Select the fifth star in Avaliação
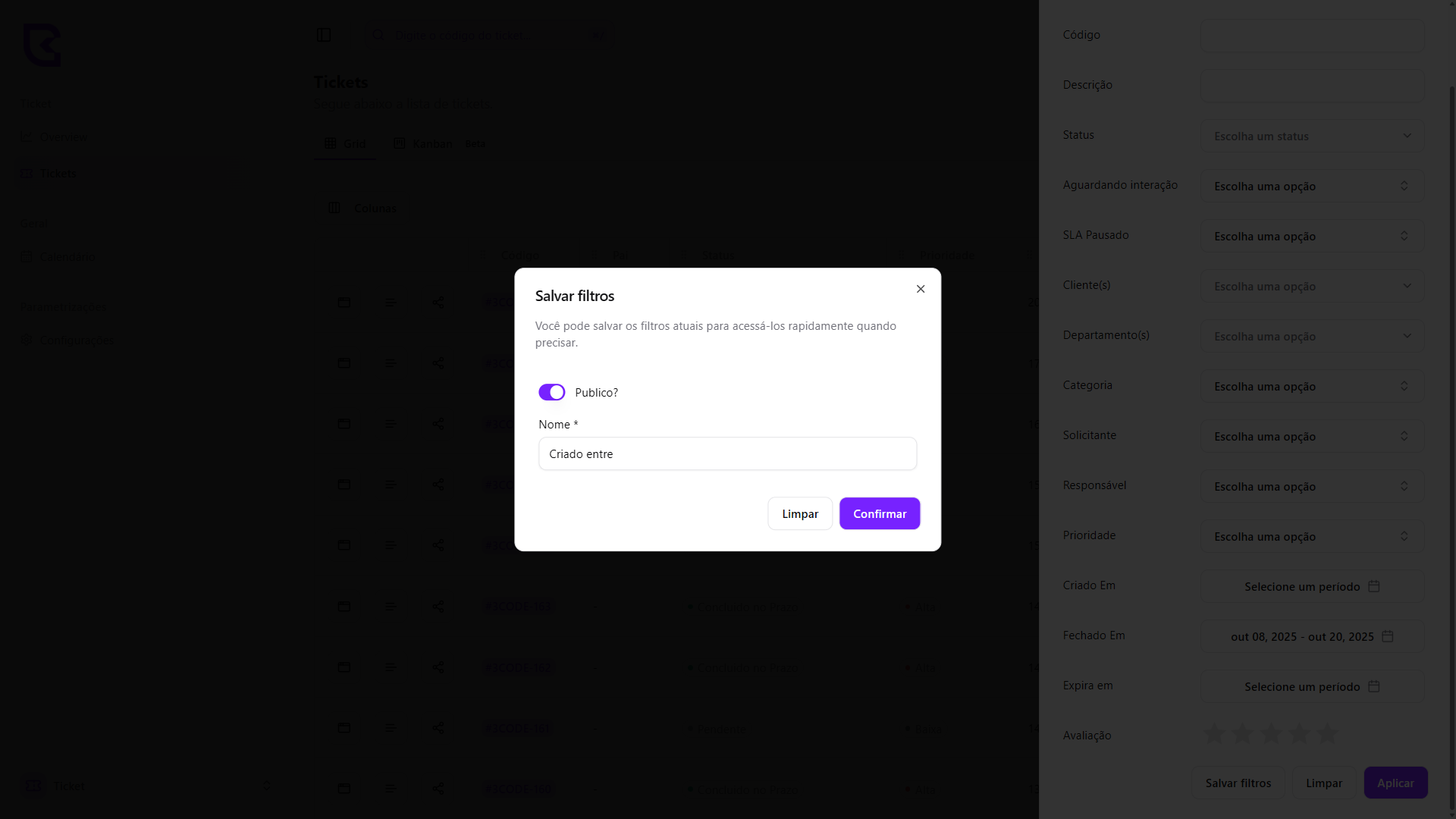 [1327, 733]
